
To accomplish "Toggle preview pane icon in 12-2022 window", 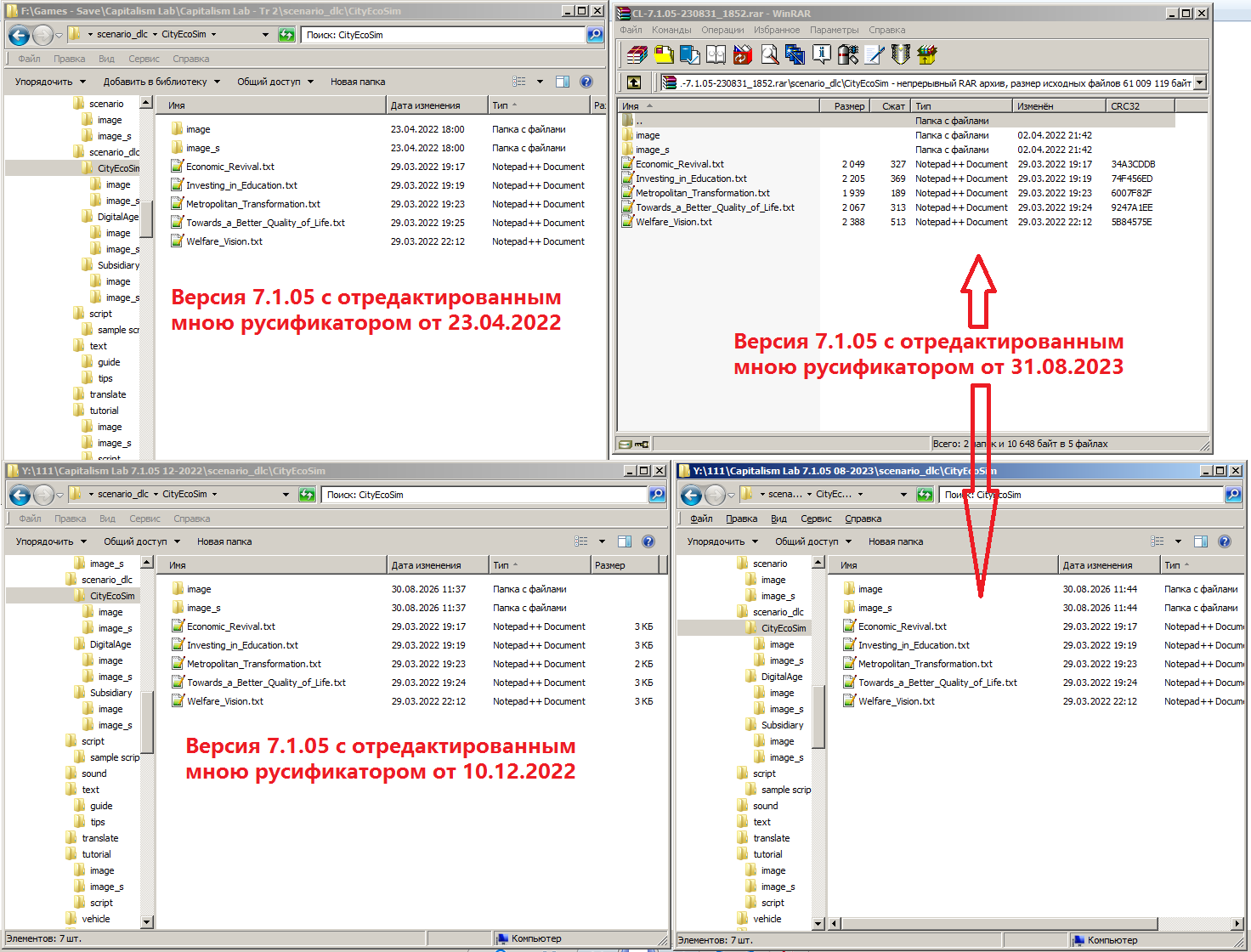I will pos(625,541).
